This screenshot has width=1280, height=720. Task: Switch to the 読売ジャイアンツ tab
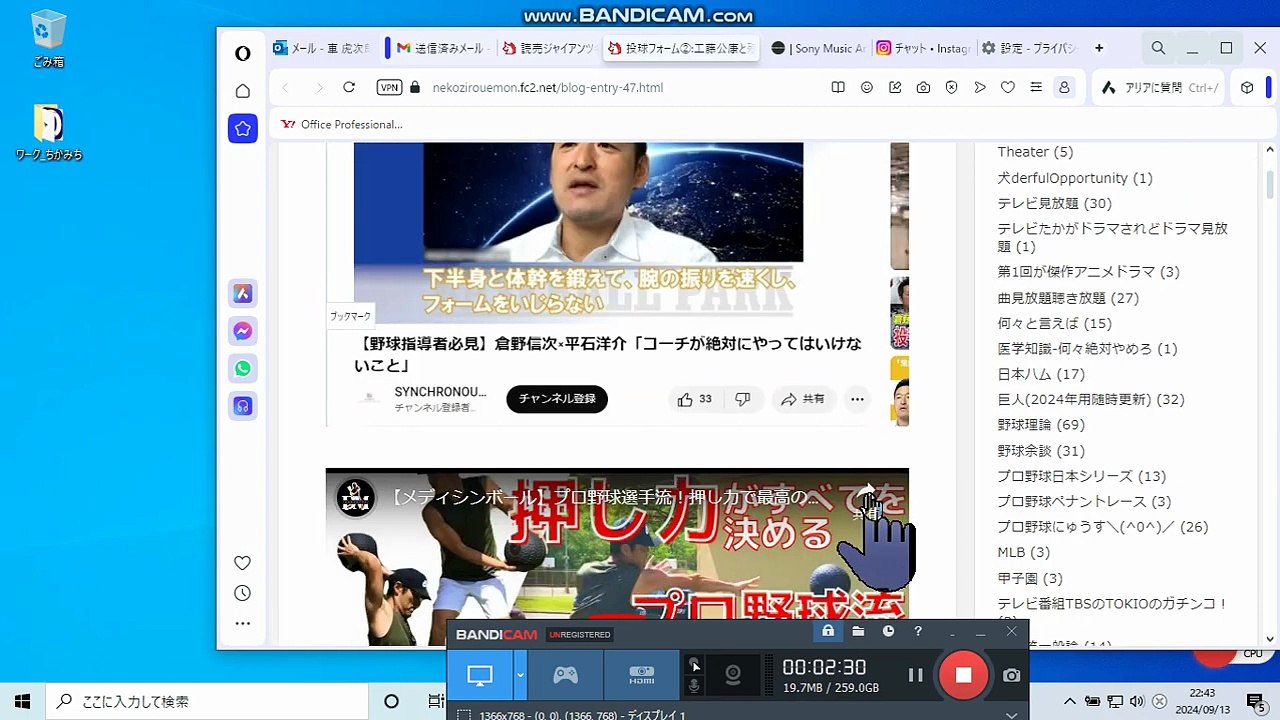coord(549,48)
